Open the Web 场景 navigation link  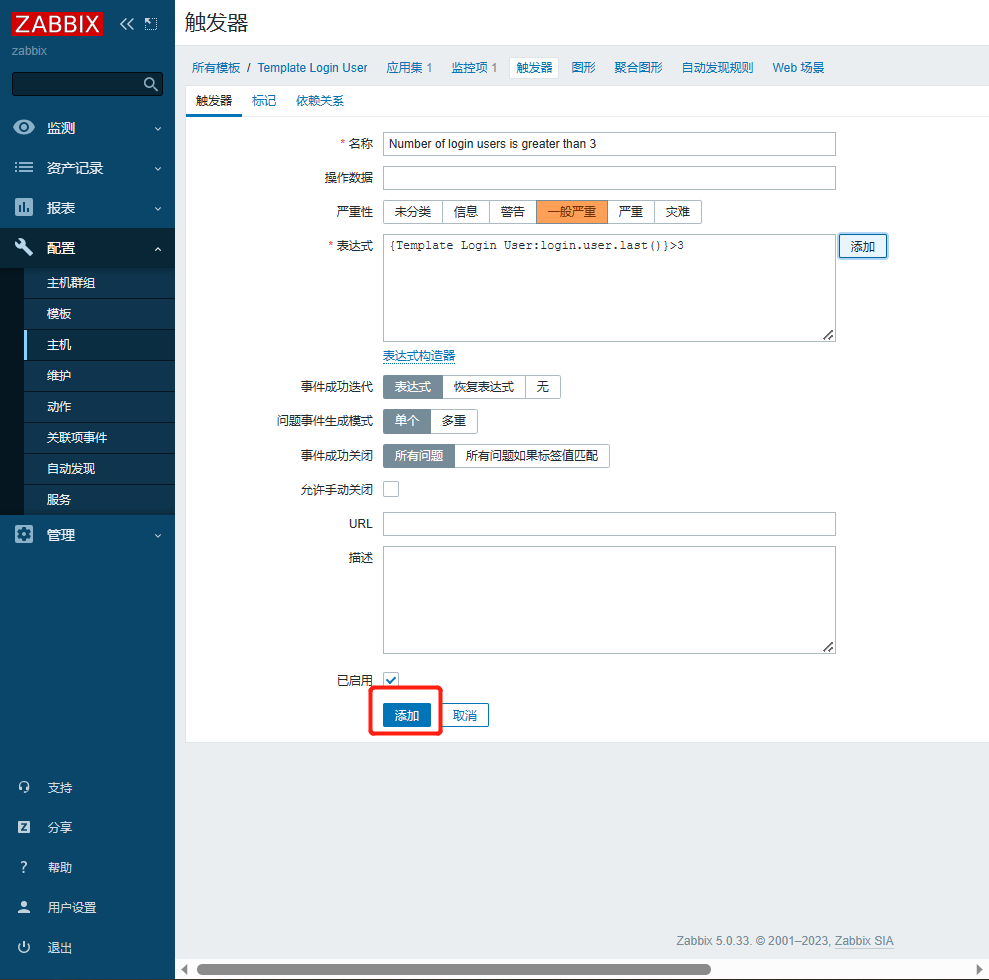(798, 67)
